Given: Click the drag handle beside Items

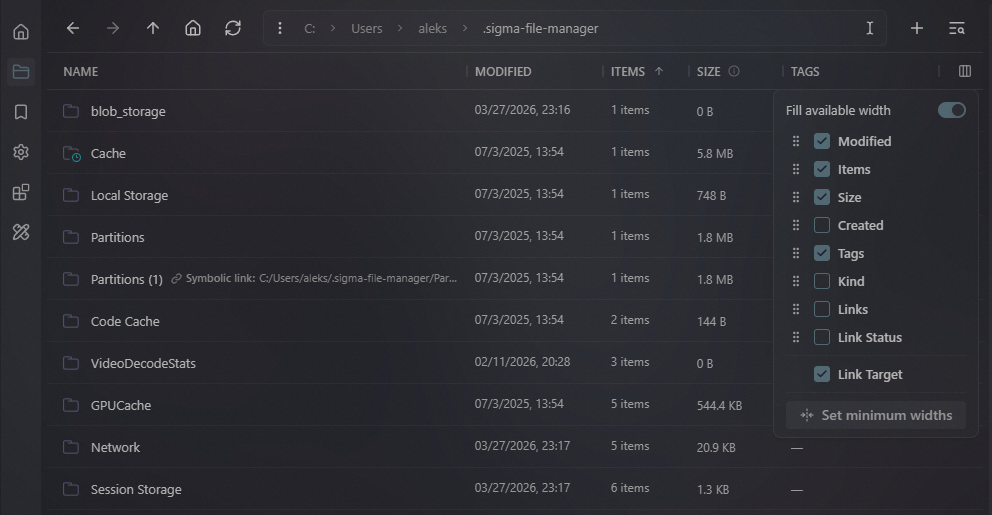Looking at the screenshot, I should coord(796,169).
